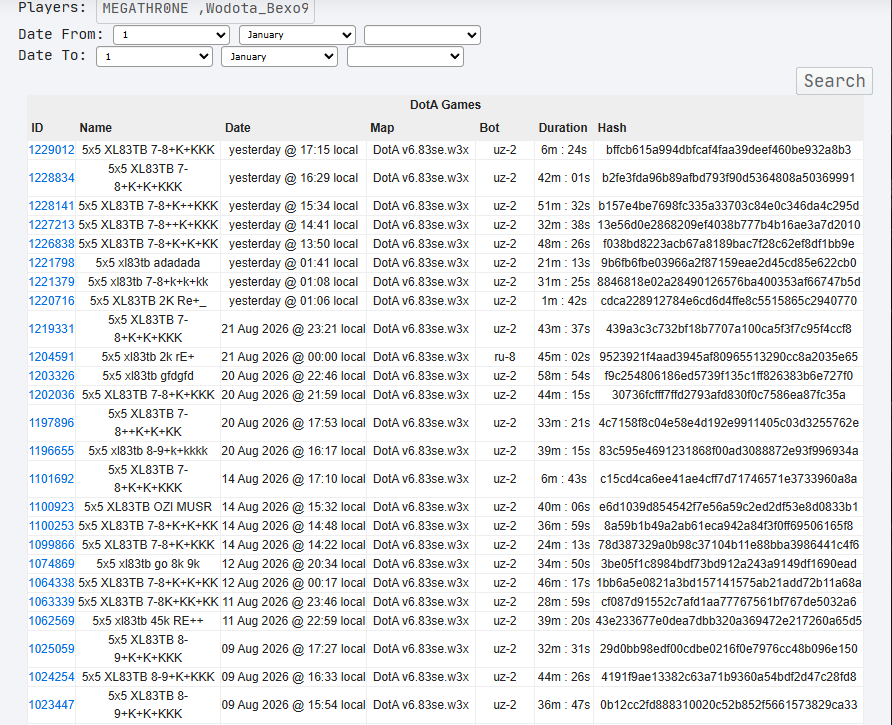Viewport: 892px width, 725px height.
Task: Open game ID 1220716
Action: (51, 300)
